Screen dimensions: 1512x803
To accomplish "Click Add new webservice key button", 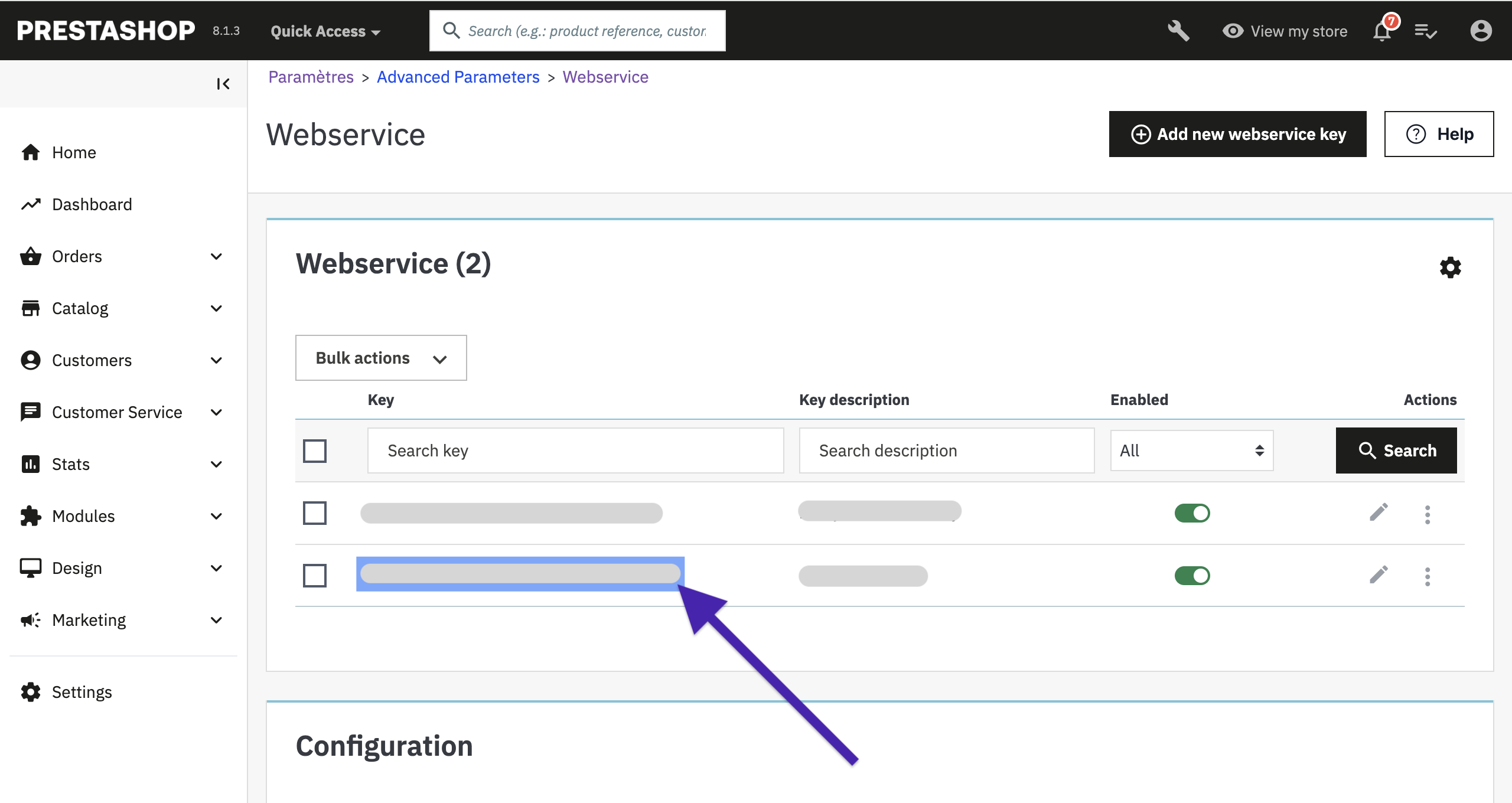I will [1237, 134].
